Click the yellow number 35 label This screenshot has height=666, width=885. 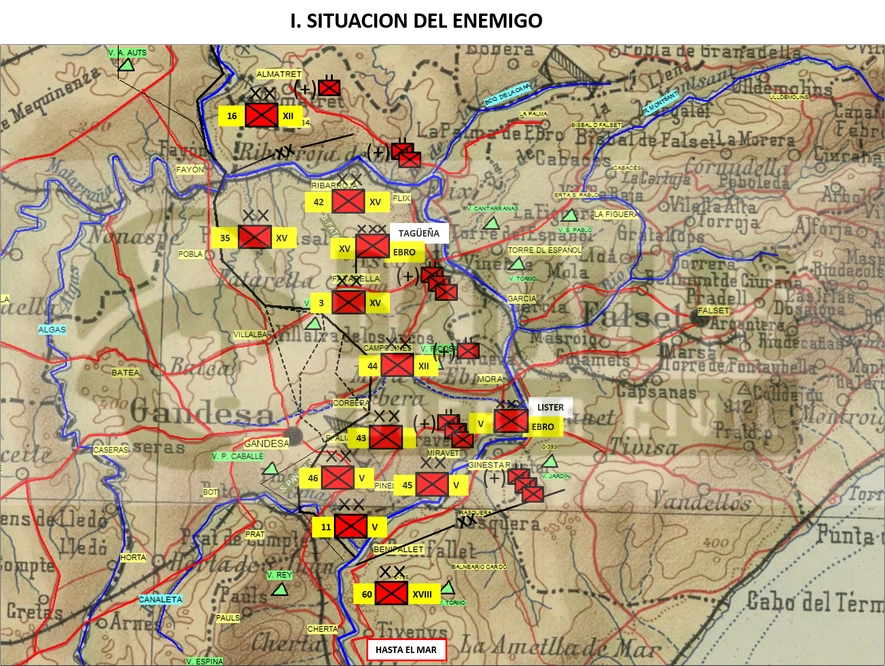pyautogui.click(x=225, y=238)
